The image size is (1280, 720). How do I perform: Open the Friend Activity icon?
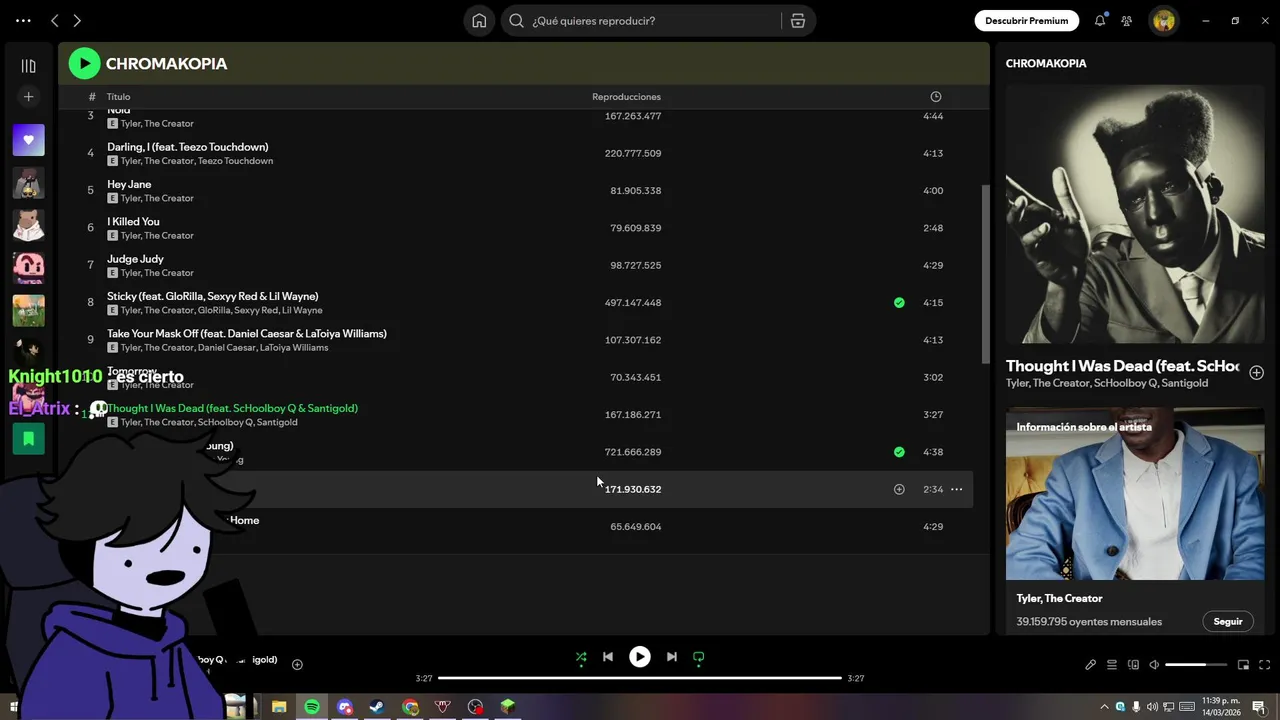(1127, 21)
